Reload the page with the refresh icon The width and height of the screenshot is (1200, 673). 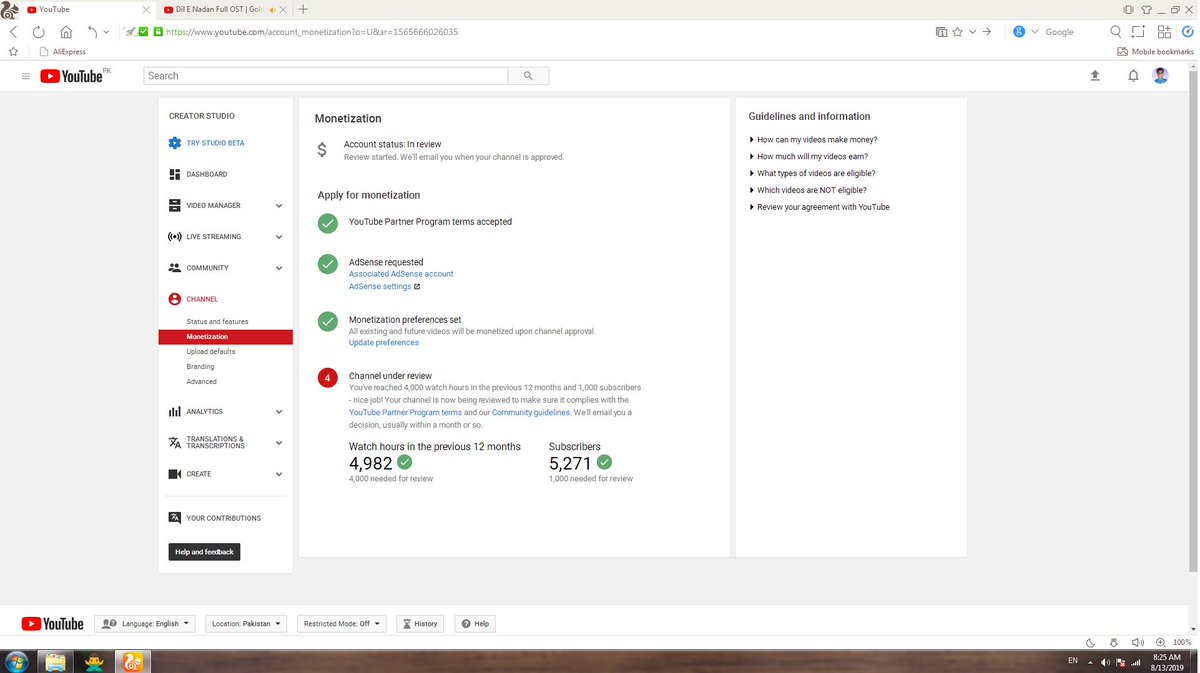39,32
